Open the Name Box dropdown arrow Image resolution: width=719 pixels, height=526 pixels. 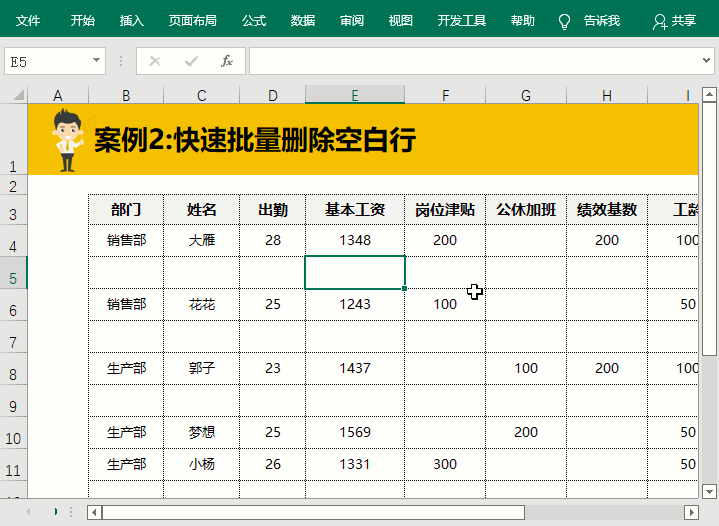[97, 61]
